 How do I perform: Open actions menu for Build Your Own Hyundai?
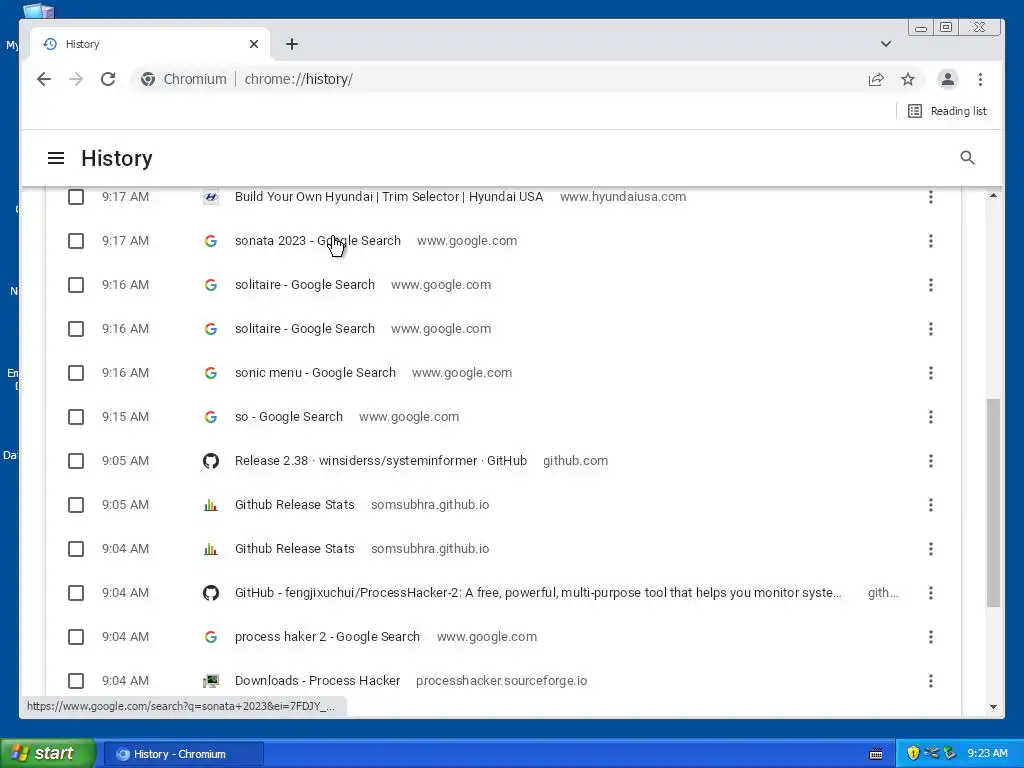(x=931, y=197)
